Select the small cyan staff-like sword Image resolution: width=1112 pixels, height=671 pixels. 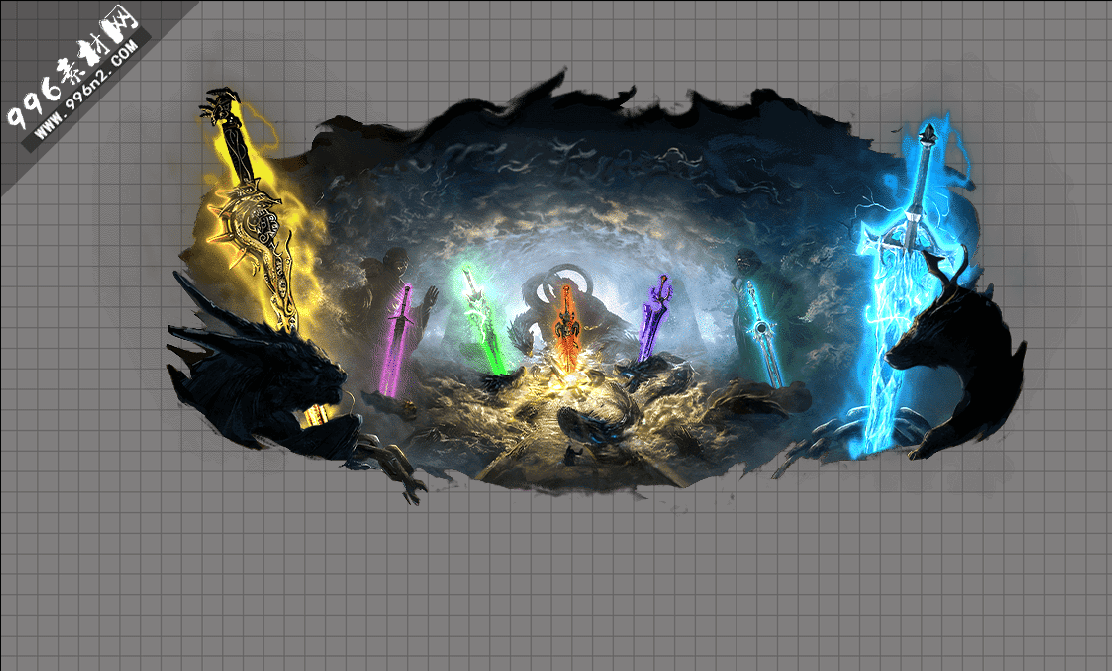click(x=763, y=333)
